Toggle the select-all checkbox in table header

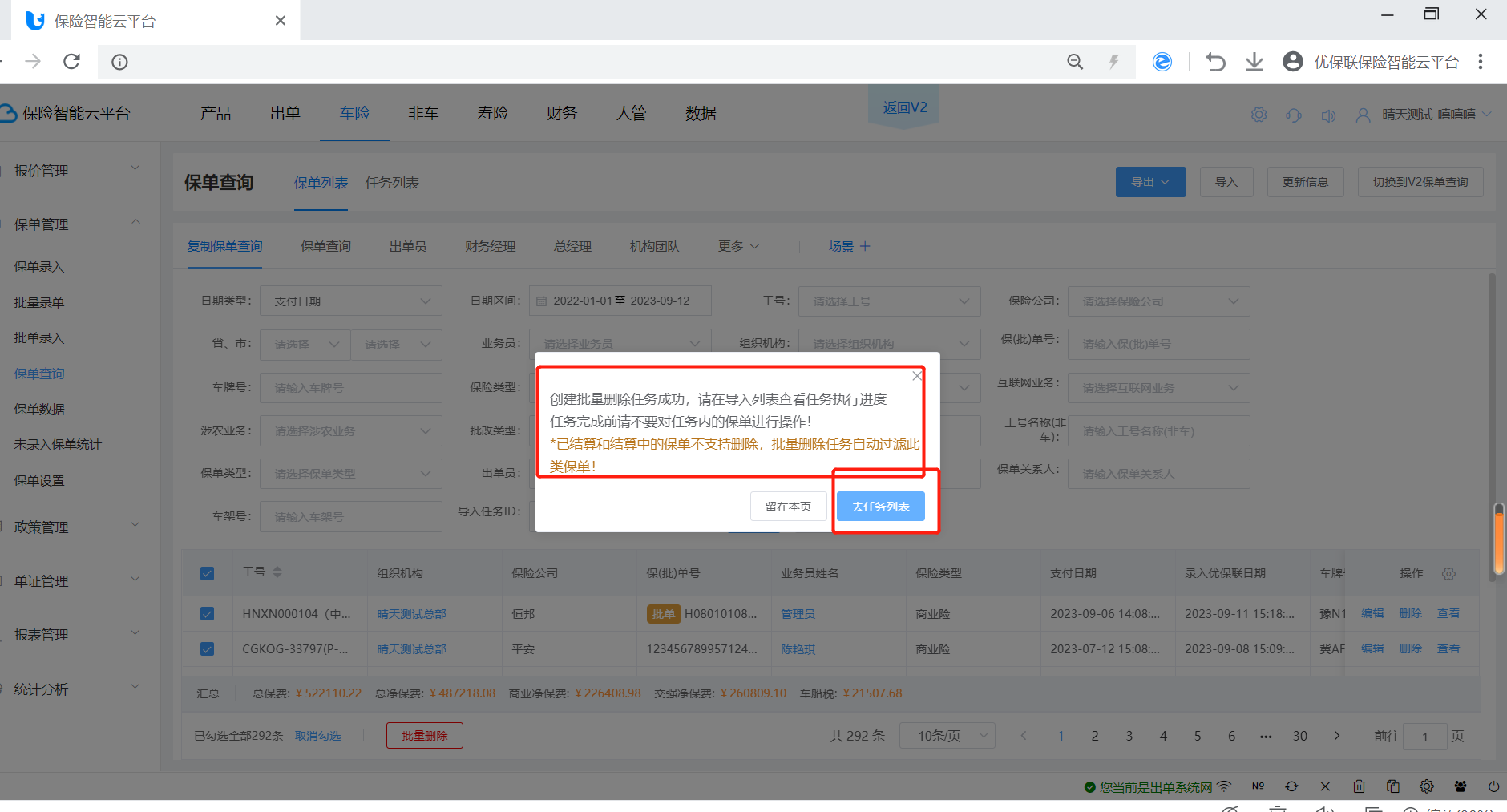pos(207,573)
